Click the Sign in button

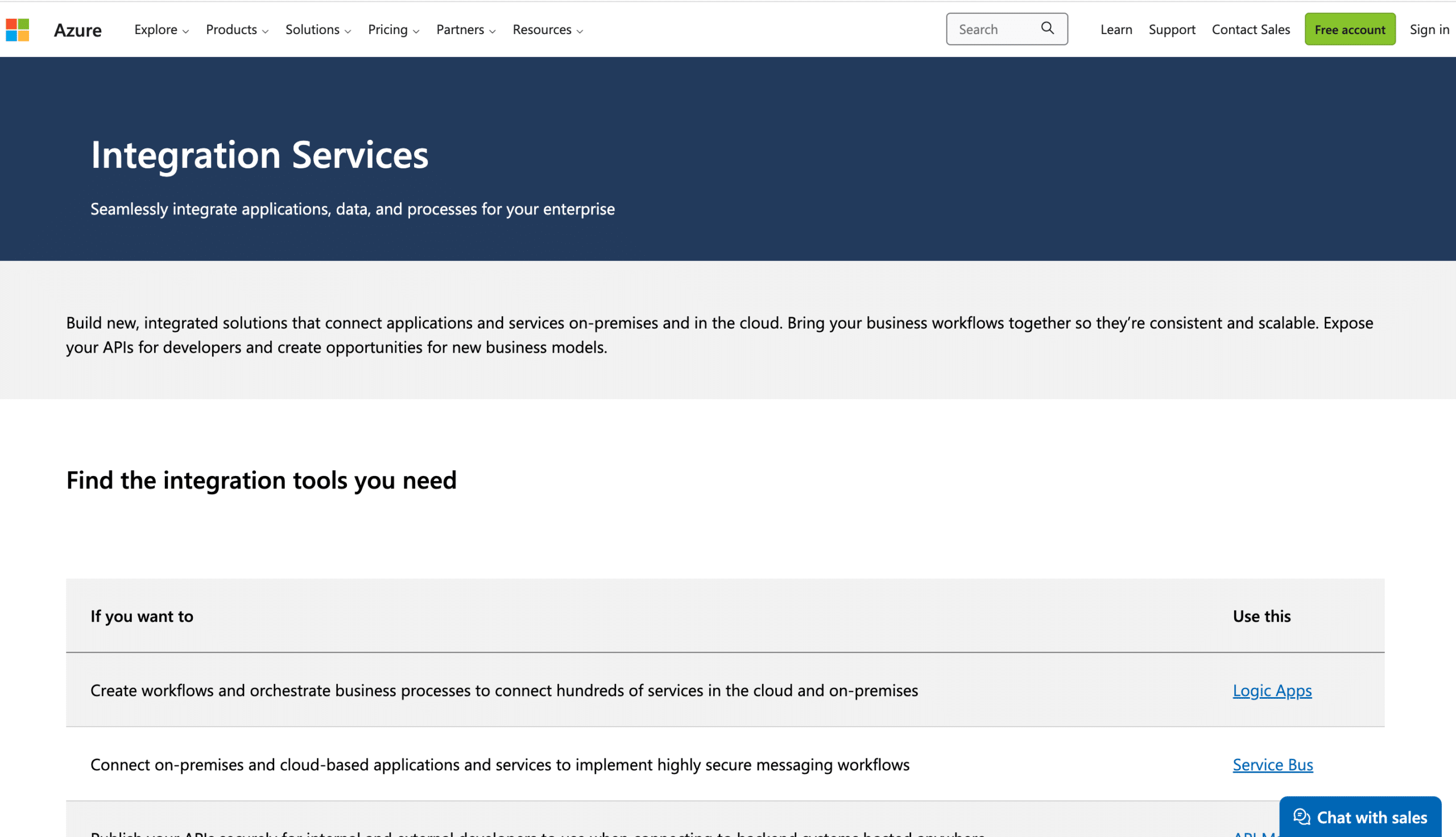[x=1429, y=28]
